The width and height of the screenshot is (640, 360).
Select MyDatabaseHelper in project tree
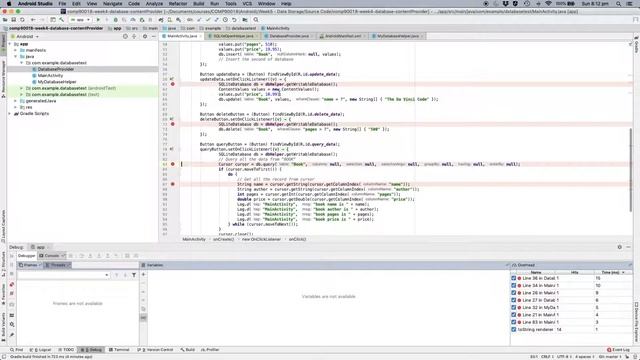[57, 82]
